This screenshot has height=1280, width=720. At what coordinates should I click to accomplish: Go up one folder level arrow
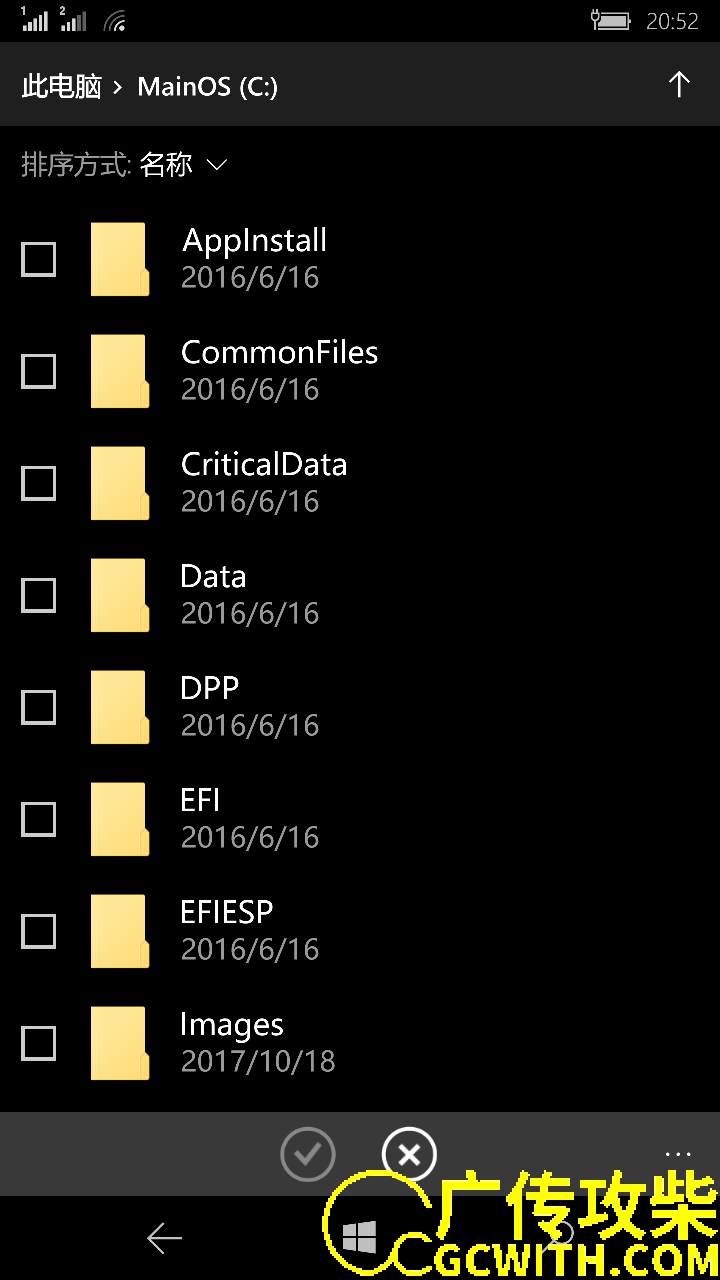pyautogui.click(x=679, y=85)
